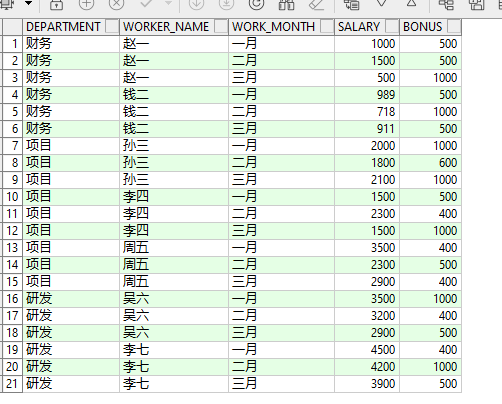Toggle the sort box beside DEPARTMENT header
Image resolution: width=502 pixels, height=404 pixels.
coord(112,26)
